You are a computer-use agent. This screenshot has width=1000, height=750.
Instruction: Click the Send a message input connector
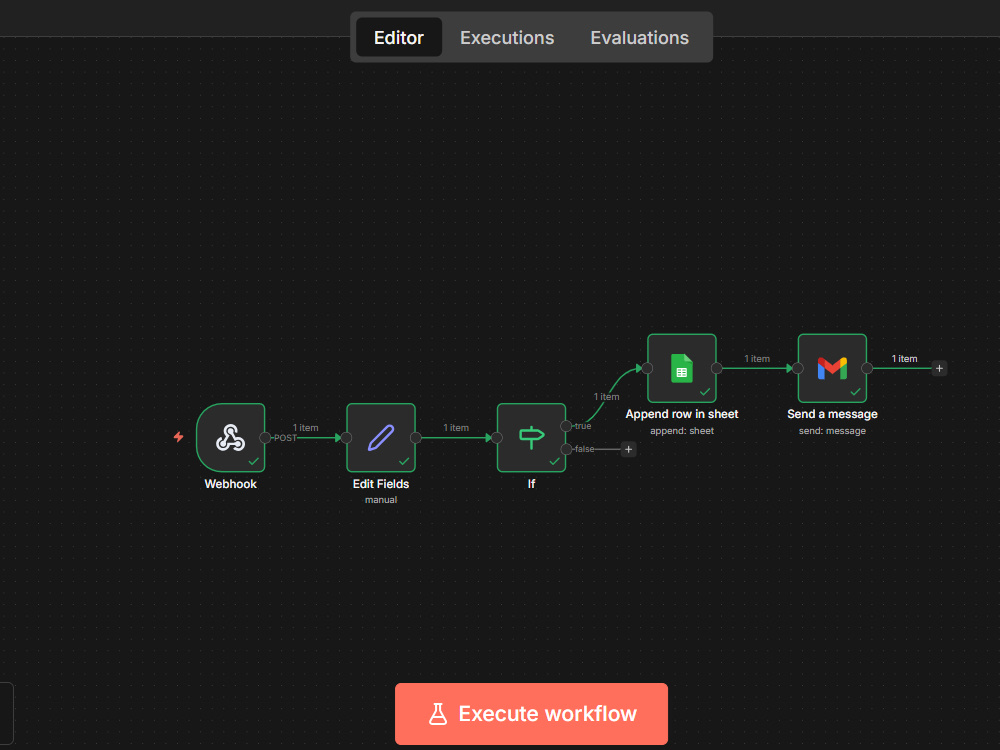pyautogui.click(x=798, y=368)
